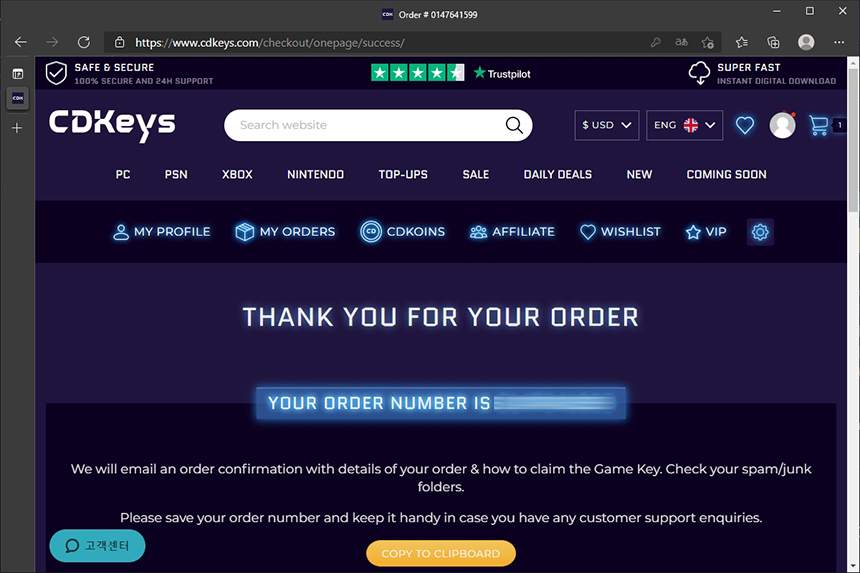This screenshot has height=573, width=860.
Task: Open the shopping cart icon
Action: (819, 126)
